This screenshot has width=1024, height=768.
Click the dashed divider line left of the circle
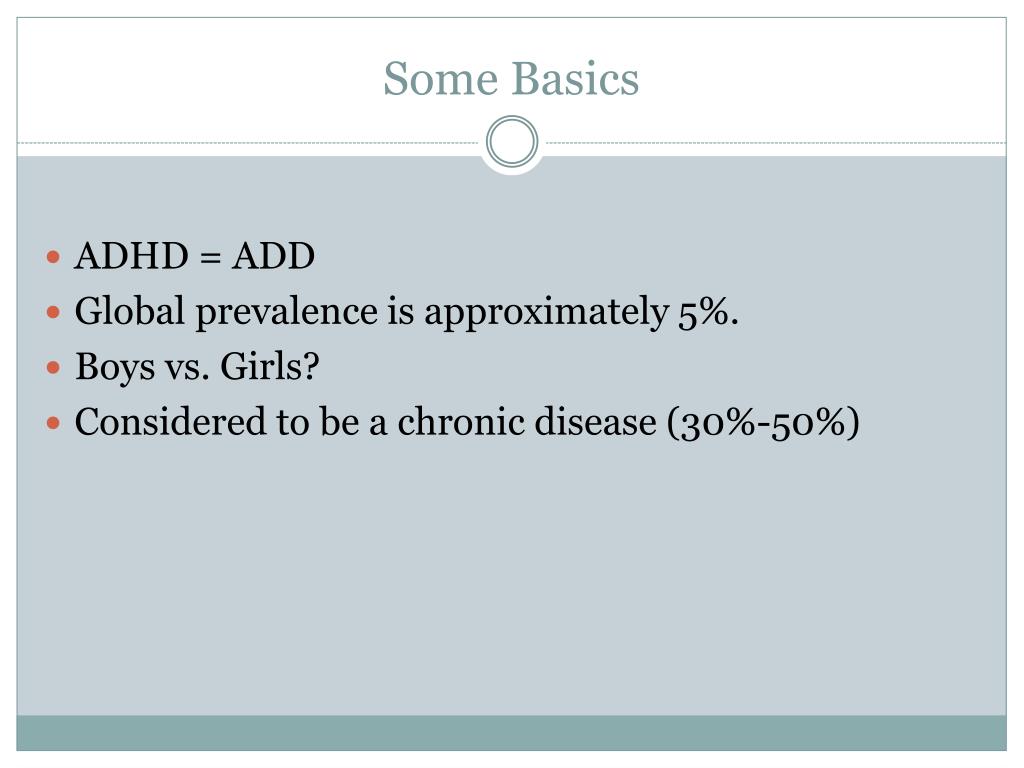(x=248, y=142)
